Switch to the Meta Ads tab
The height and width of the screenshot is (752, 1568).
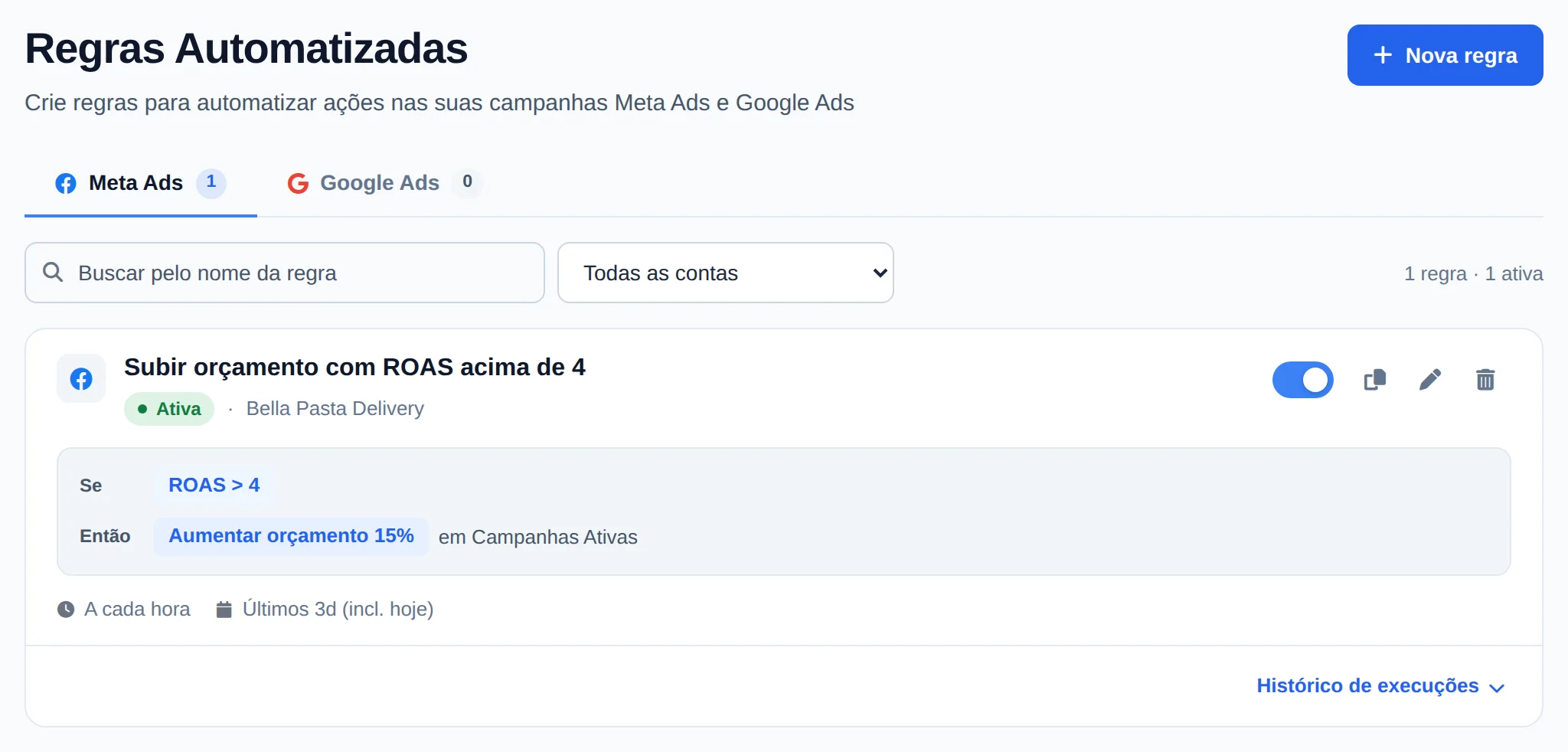pos(141,184)
